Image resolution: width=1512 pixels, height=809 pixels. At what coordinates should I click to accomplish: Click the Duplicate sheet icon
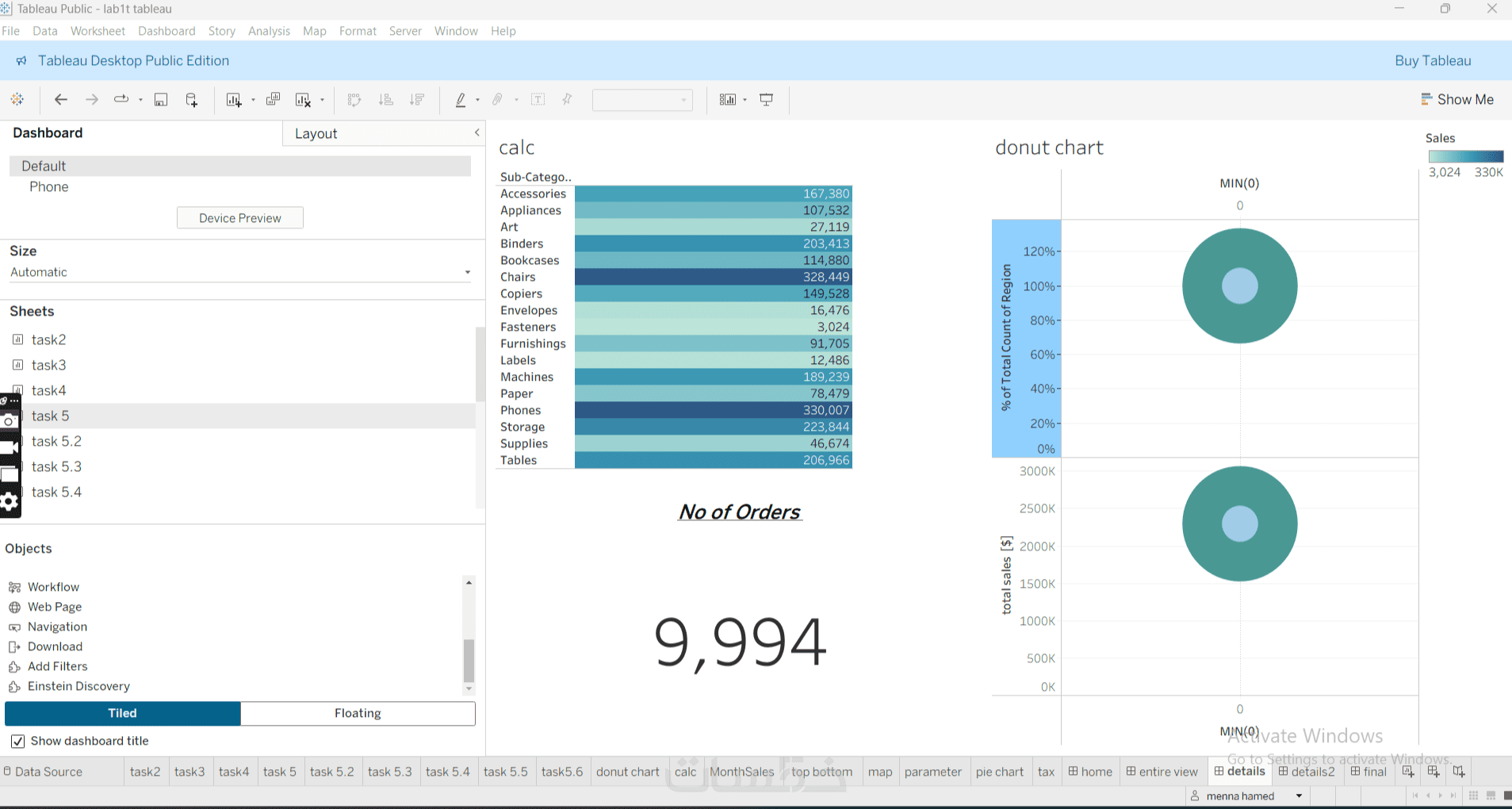point(273,99)
